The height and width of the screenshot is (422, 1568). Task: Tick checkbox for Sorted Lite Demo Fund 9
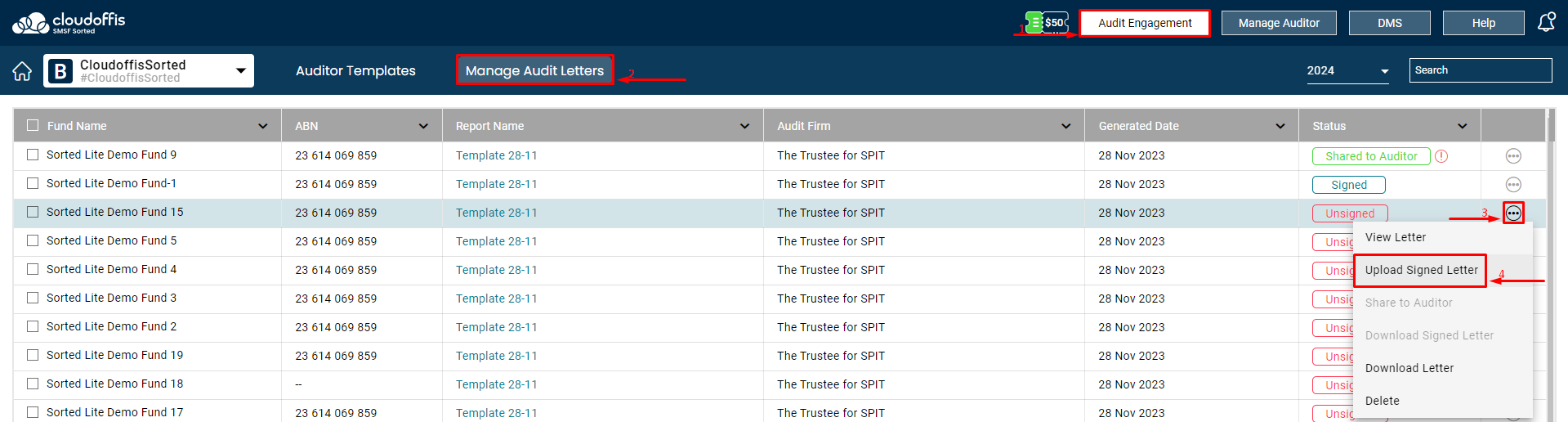click(x=33, y=155)
